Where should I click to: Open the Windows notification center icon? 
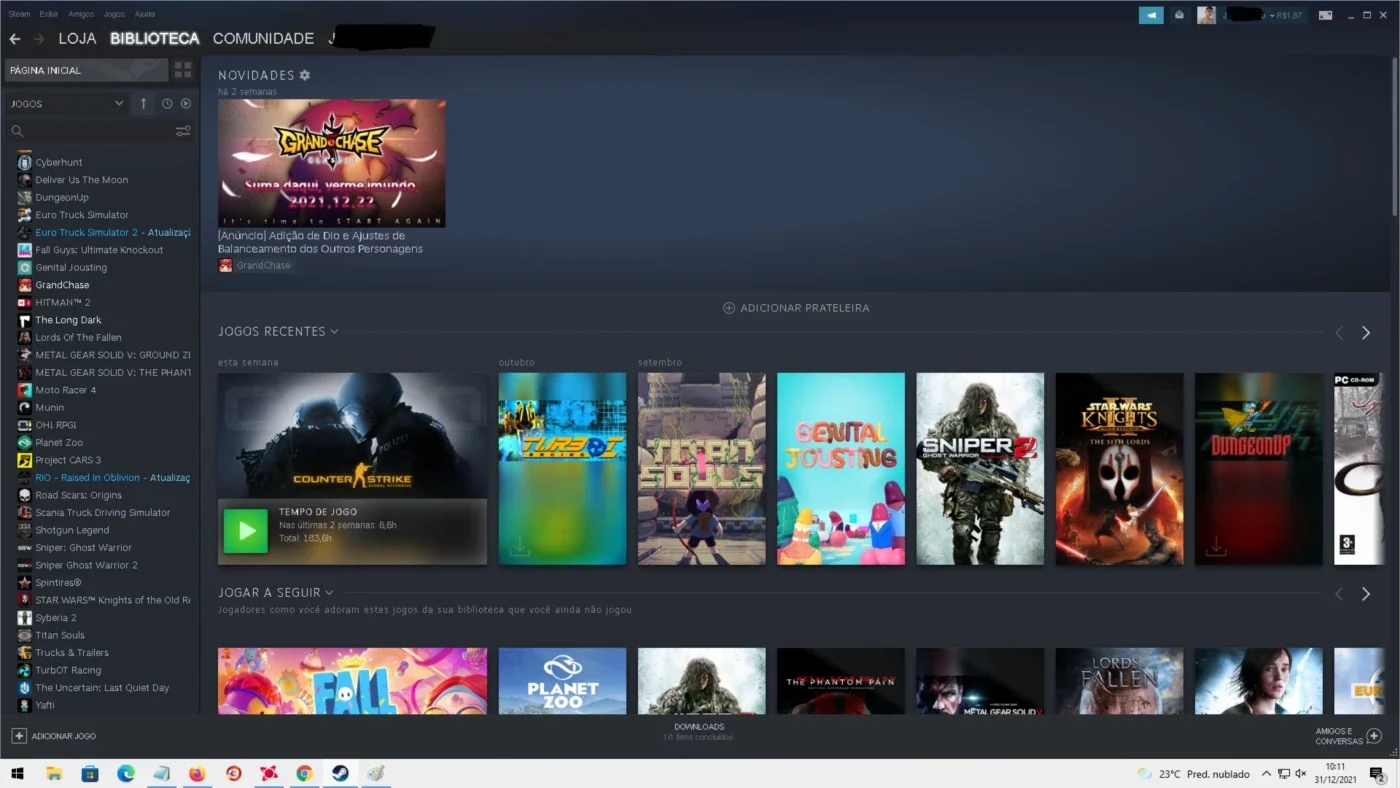point(1377,774)
